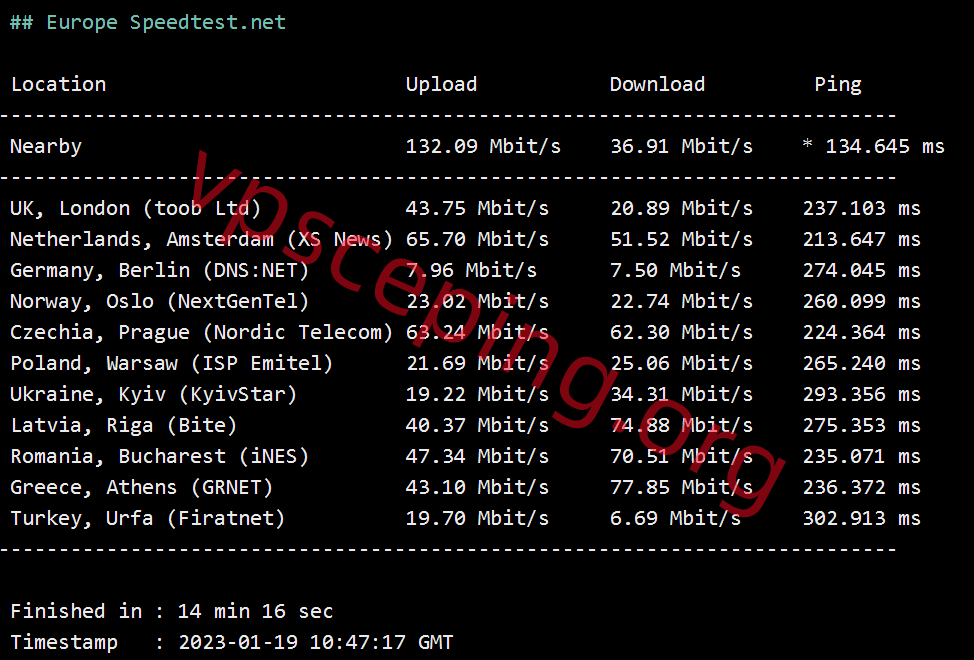Viewport: 974px width, 660px height.
Task: Click Turkey, Urfa (Firatnet) entry
Action: pyautogui.click(x=148, y=518)
